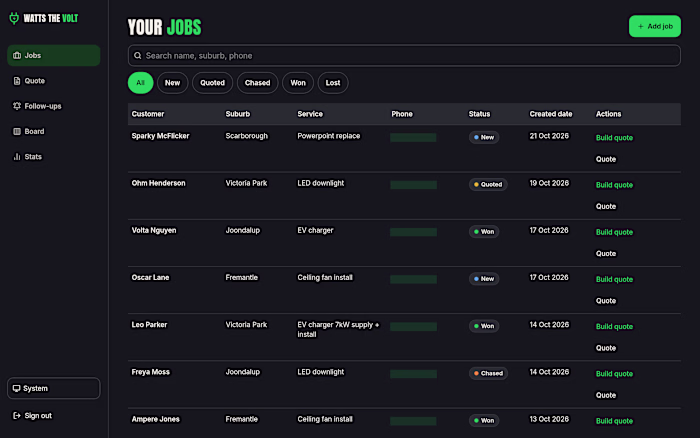The width and height of the screenshot is (700, 438).
Task: Add a new job
Action: (x=654, y=26)
